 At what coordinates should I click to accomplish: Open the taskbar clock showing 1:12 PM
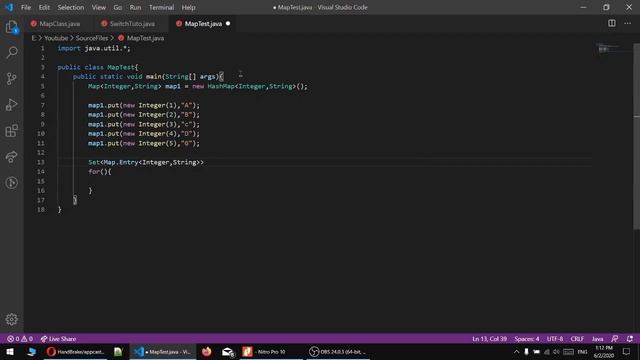pyautogui.click(x=604, y=351)
